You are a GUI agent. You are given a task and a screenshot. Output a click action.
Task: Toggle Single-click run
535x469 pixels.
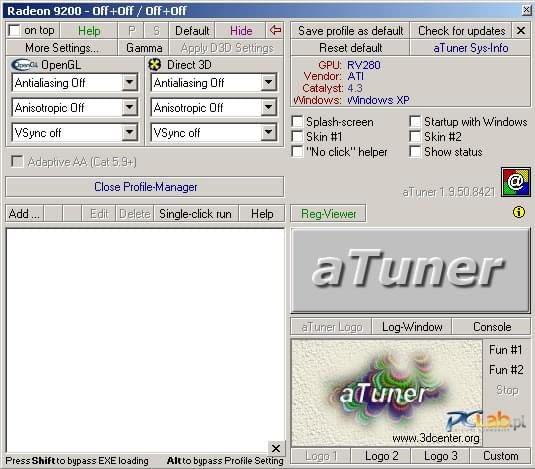click(x=196, y=214)
